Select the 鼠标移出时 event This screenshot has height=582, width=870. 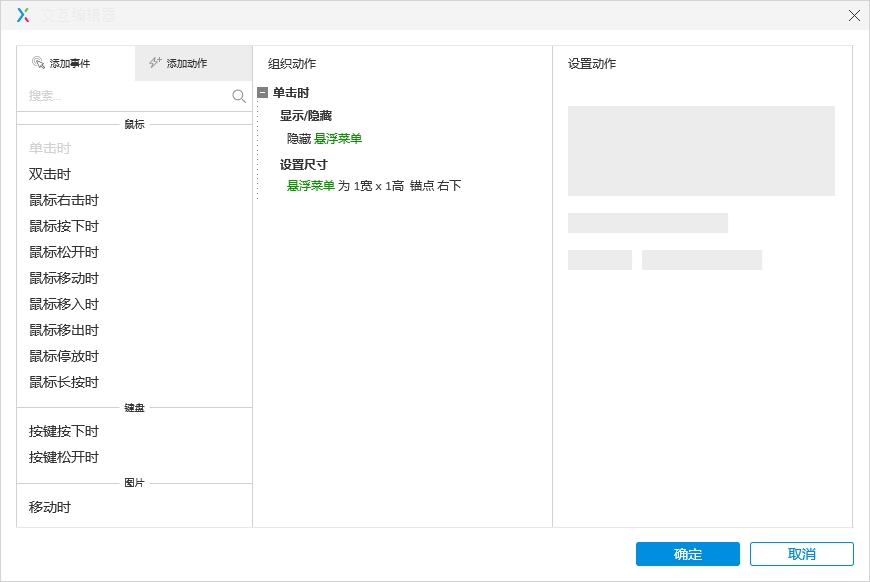click(x=64, y=331)
